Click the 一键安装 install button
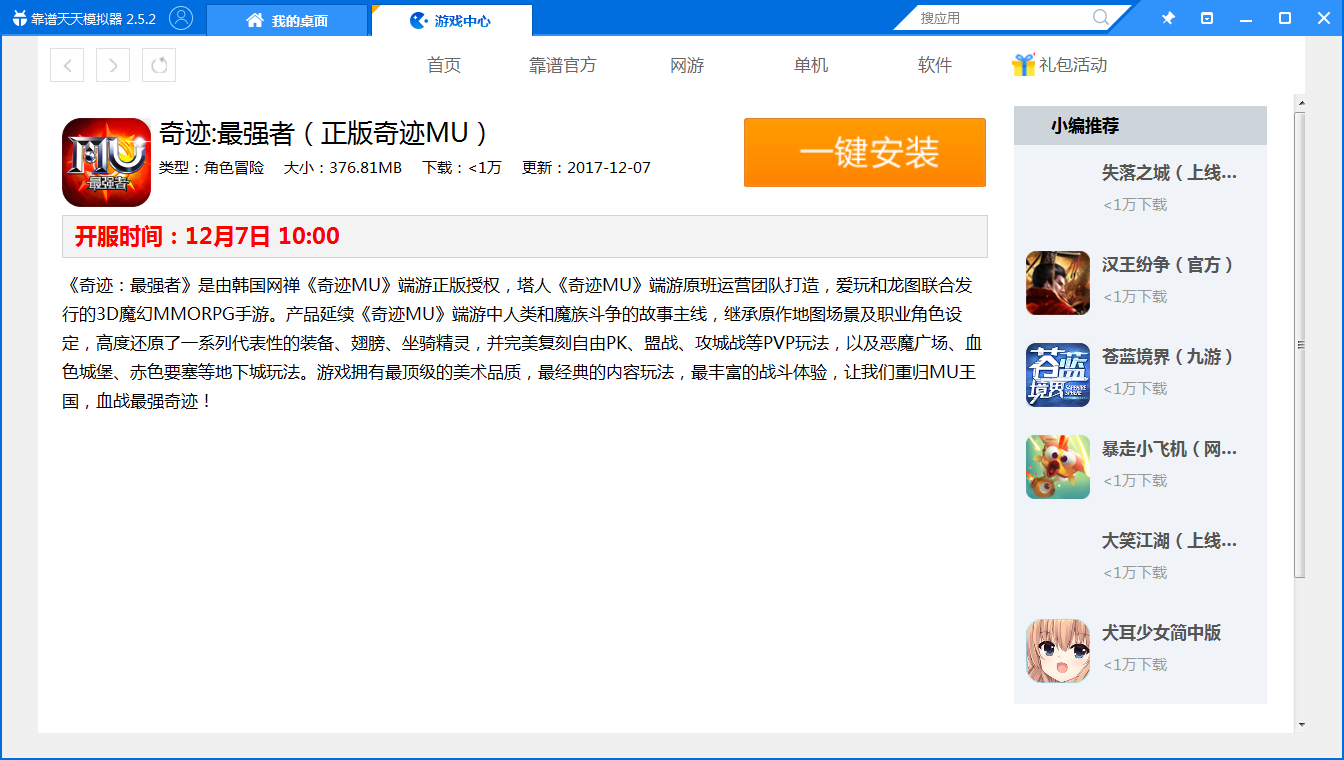1344x760 pixels. coord(865,152)
